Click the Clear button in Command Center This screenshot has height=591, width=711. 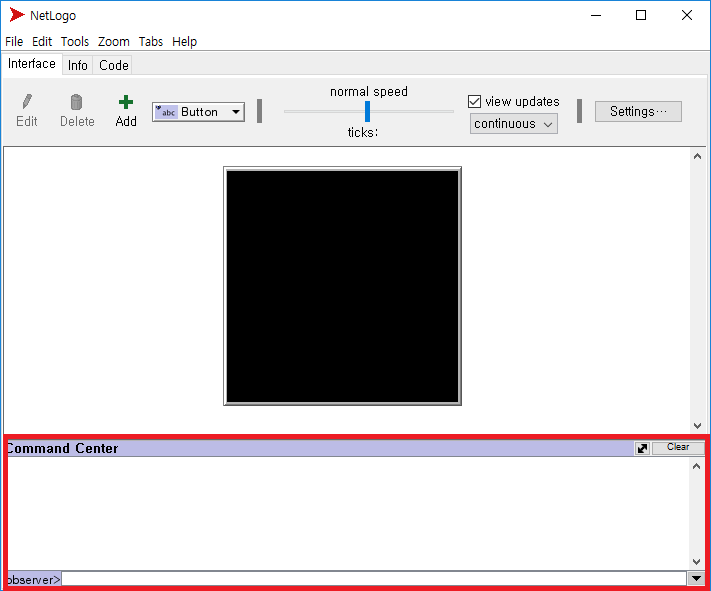coord(678,447)
